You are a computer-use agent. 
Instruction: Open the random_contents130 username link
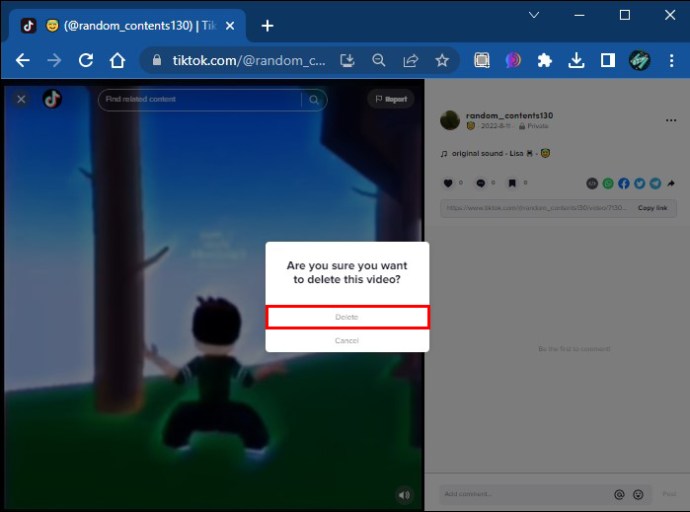(510, 115)
